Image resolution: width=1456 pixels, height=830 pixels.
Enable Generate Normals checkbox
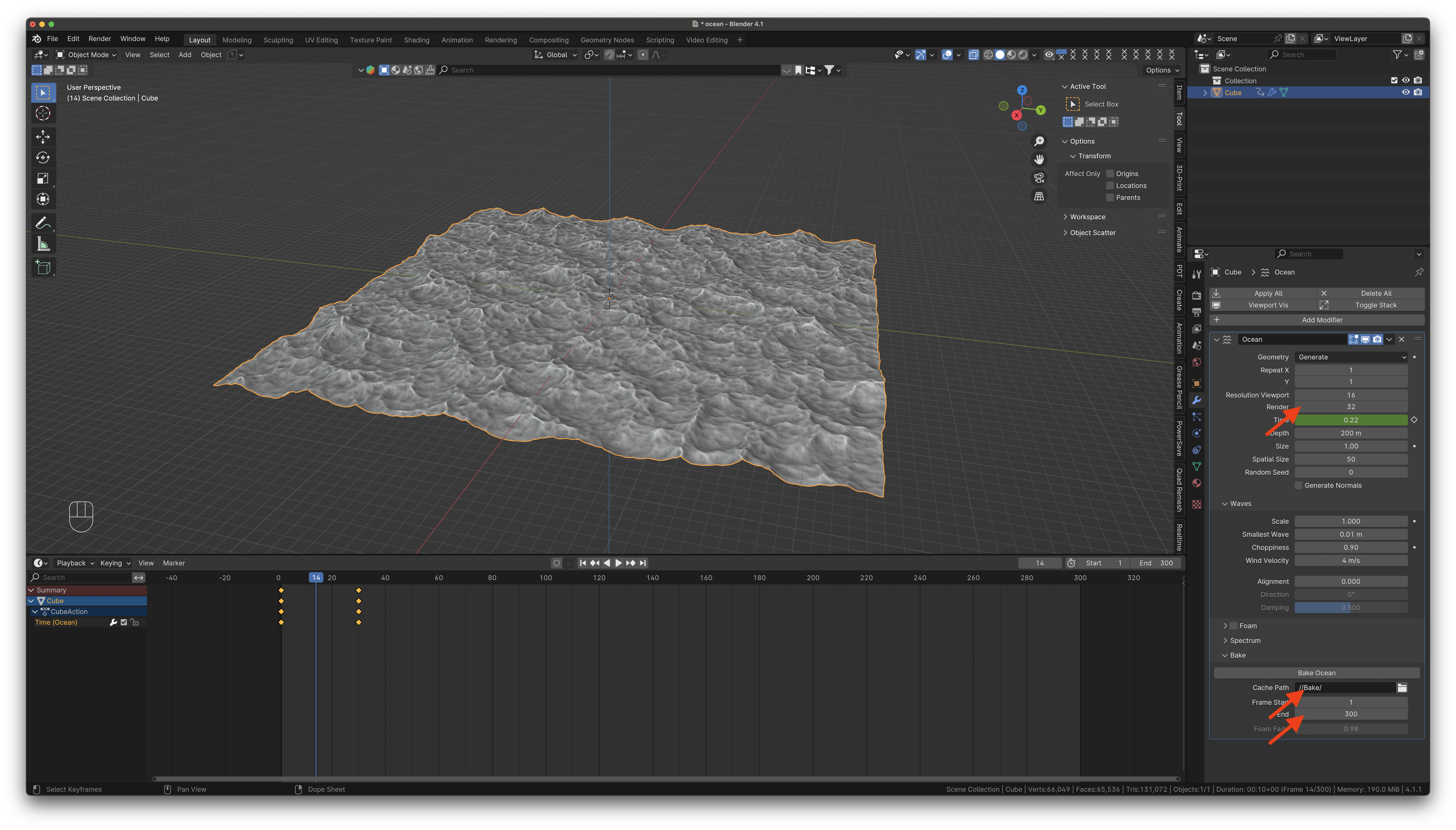(1299, 486)
